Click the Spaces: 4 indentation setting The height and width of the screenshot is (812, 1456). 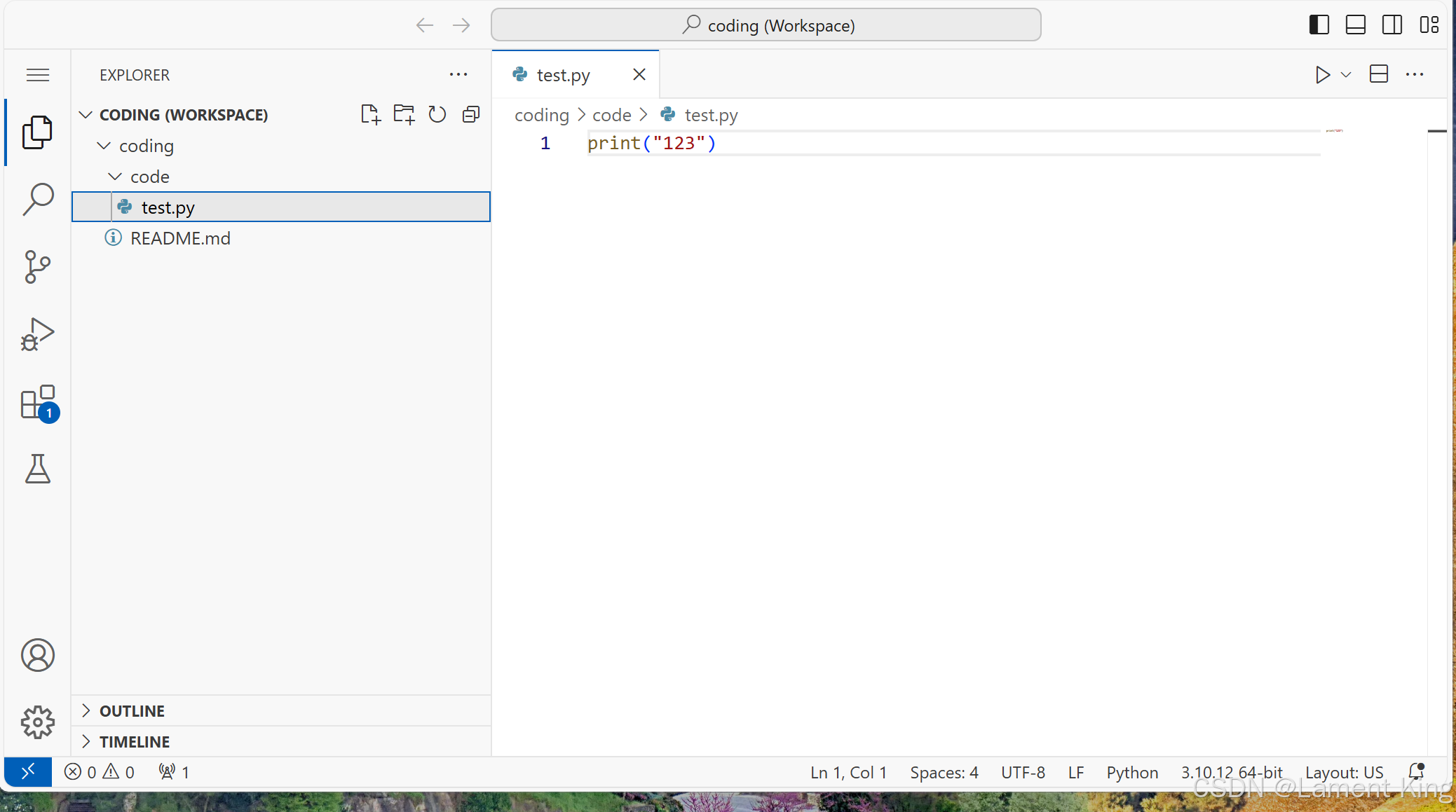pos(944,772)
